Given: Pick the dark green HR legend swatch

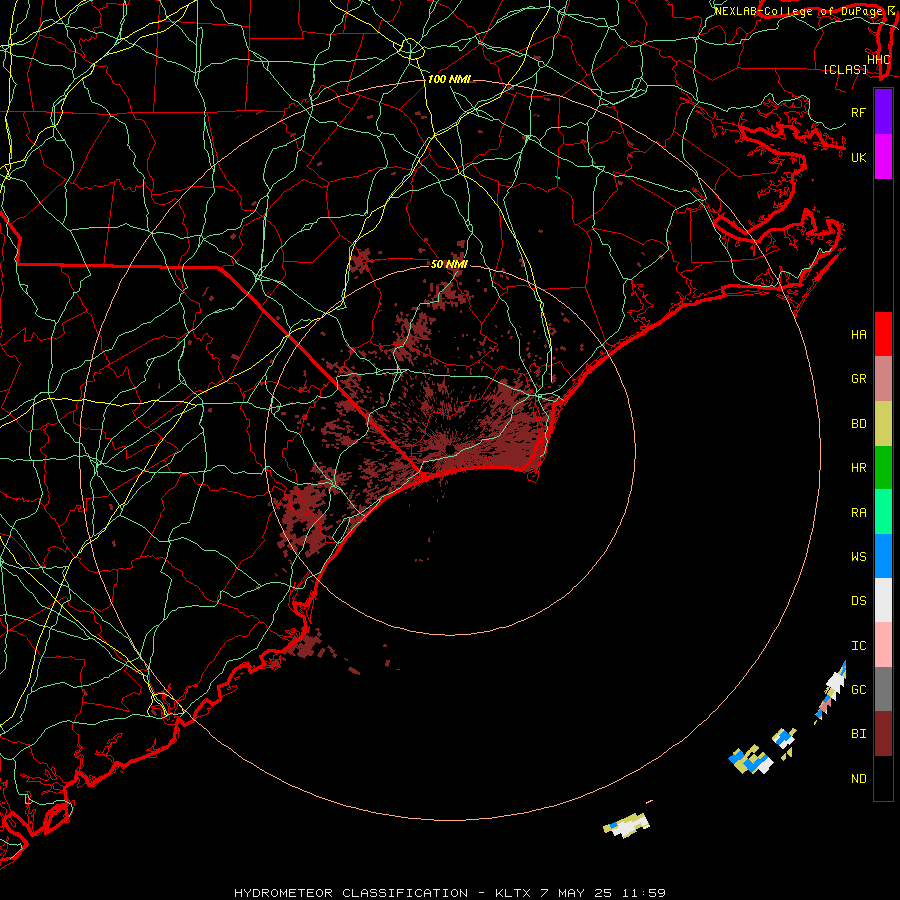Looking at the screenshot, I should (883, 468).
